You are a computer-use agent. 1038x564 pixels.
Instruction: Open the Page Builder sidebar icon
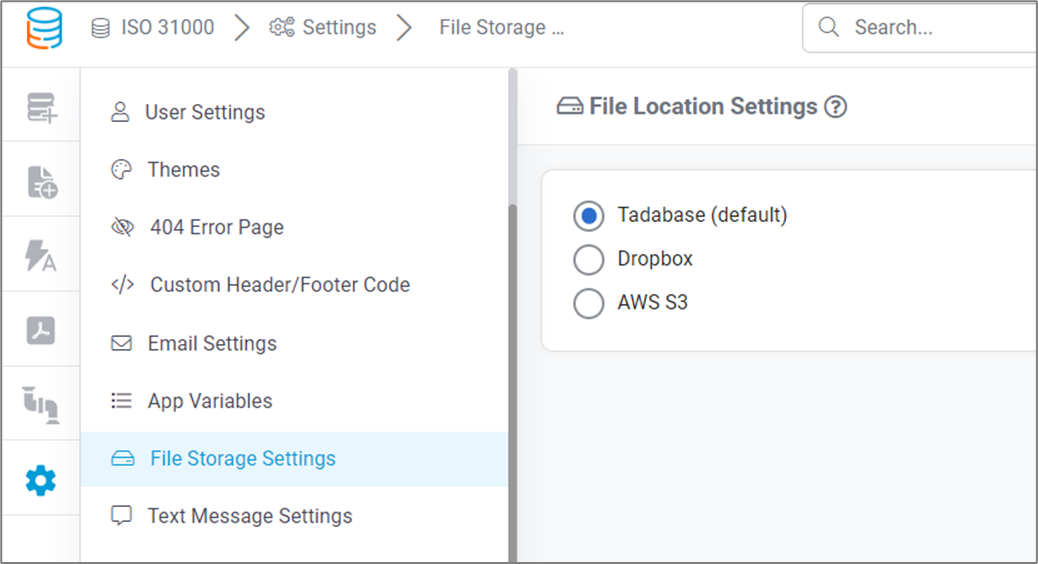(x=42, y=182)
